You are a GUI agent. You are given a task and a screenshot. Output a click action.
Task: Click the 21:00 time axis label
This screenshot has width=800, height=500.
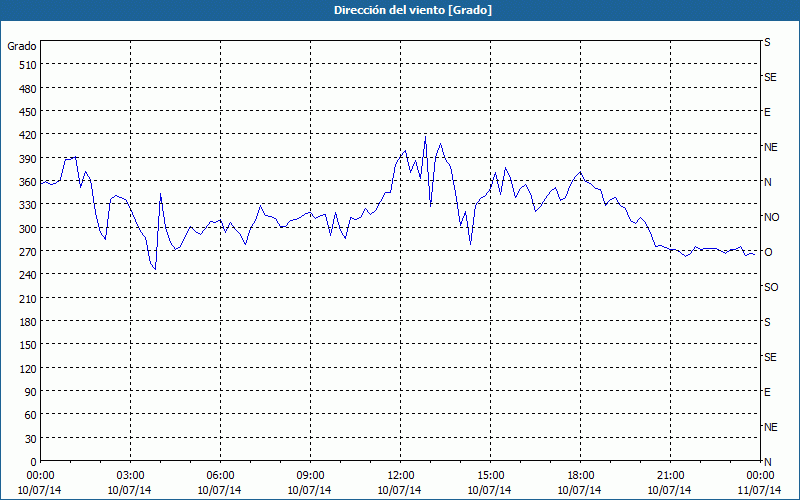(x=670, y=476)
